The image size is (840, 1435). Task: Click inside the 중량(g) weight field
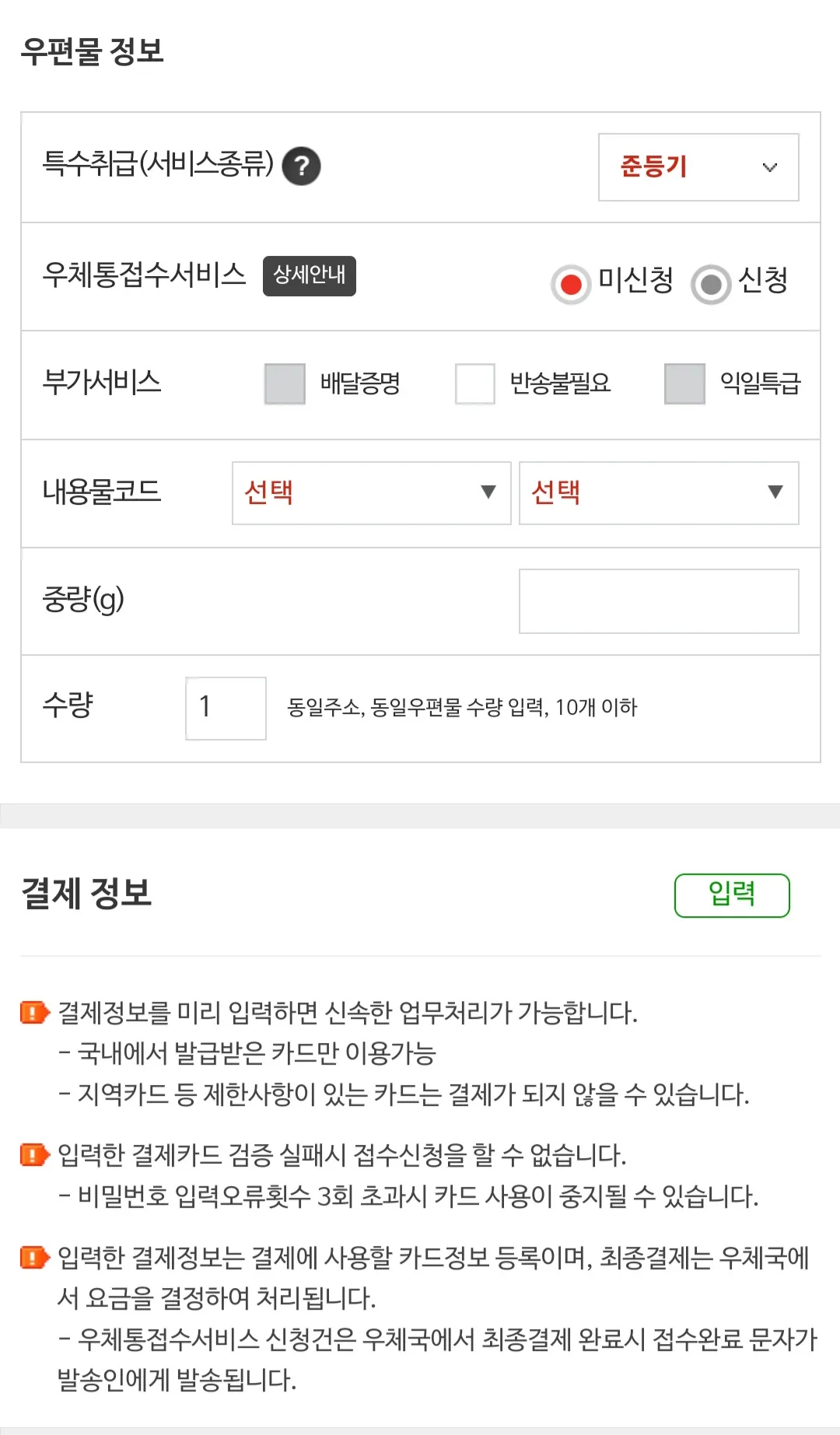pos(658,600)
